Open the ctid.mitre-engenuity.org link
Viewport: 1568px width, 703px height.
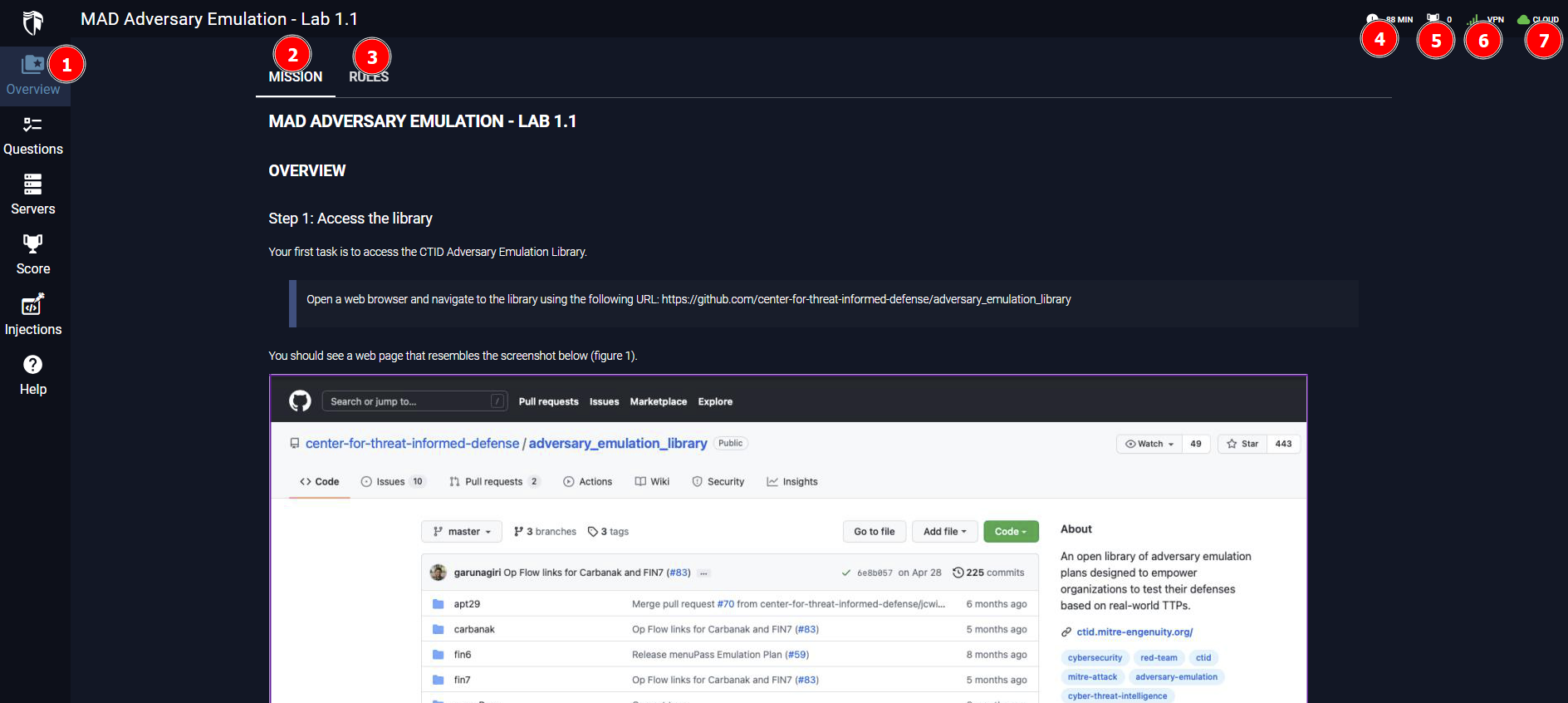1134,632
